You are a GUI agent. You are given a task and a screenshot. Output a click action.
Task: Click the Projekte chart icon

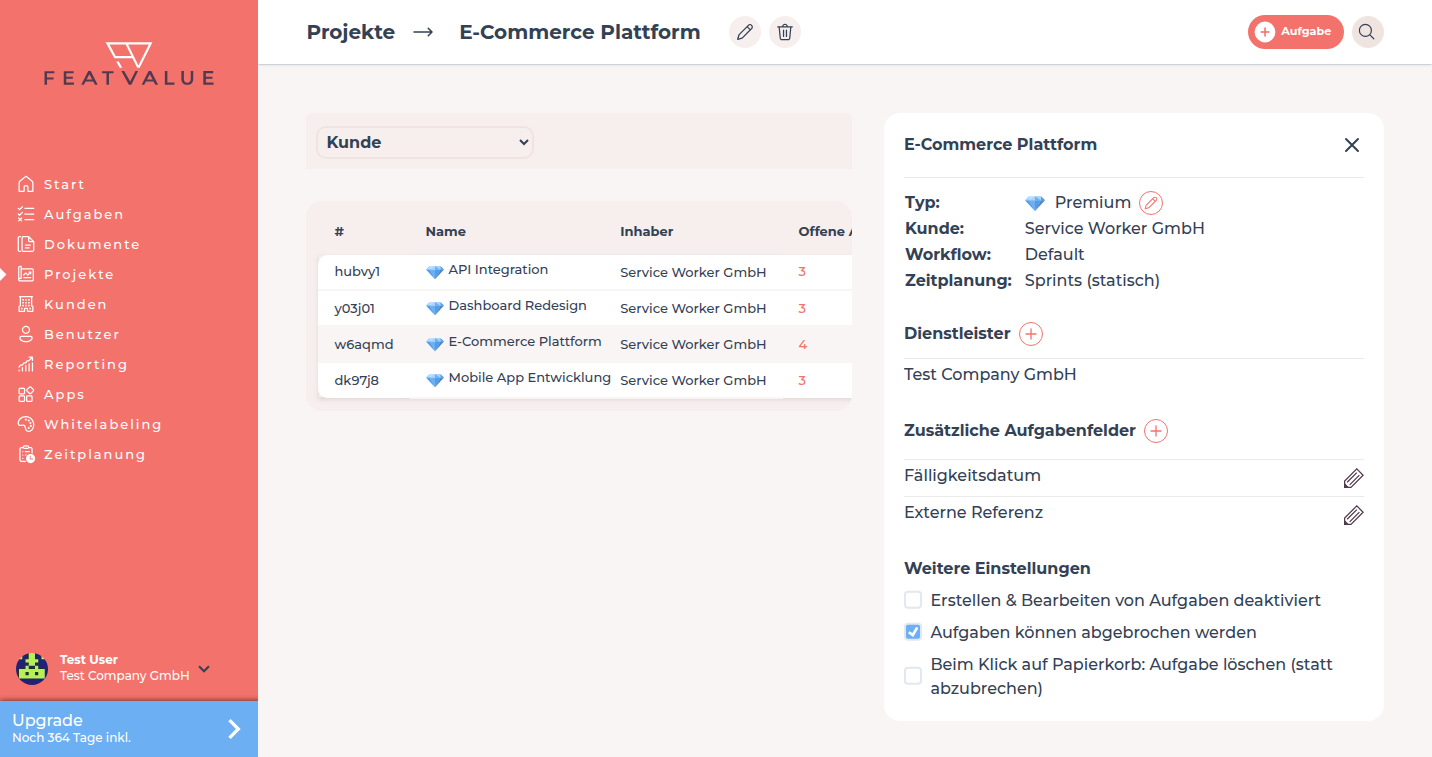click(26, 274)
